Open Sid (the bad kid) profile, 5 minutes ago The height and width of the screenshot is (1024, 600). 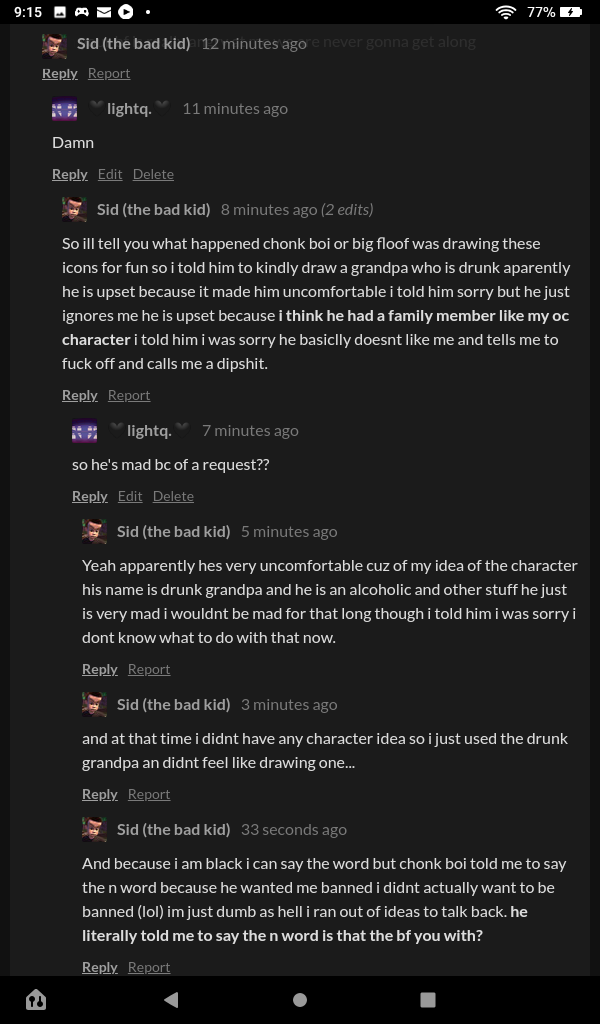click(x=173, y=531)
